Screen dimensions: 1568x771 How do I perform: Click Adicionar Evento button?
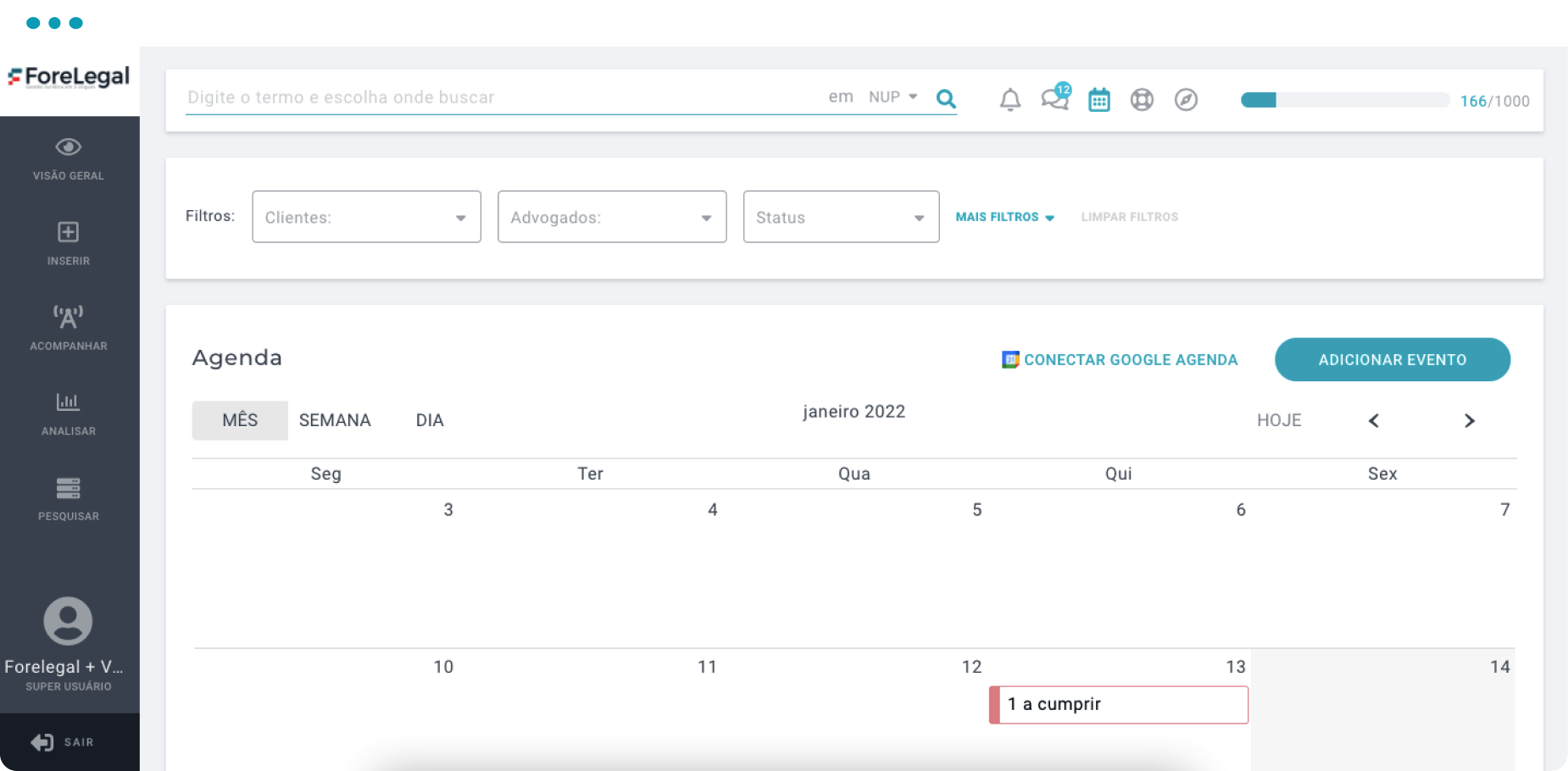coord(1393,360)
